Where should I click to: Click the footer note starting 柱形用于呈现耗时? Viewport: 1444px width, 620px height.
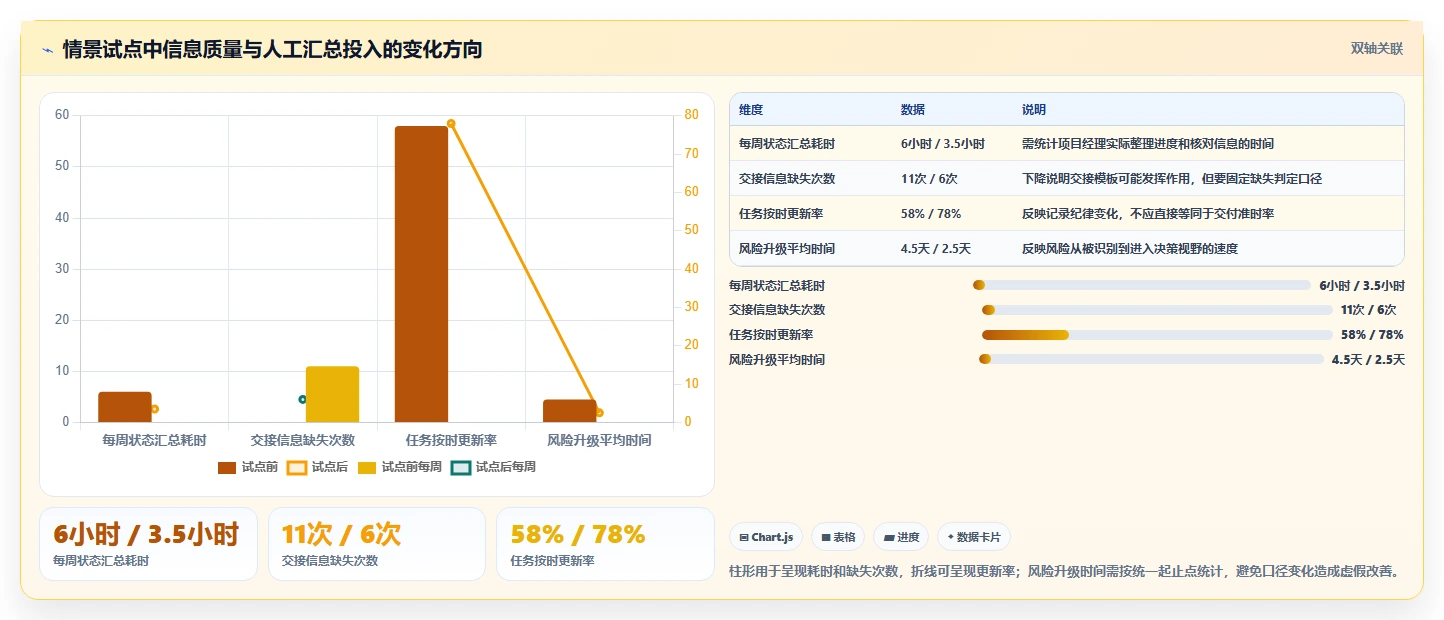click(1064, 572)
